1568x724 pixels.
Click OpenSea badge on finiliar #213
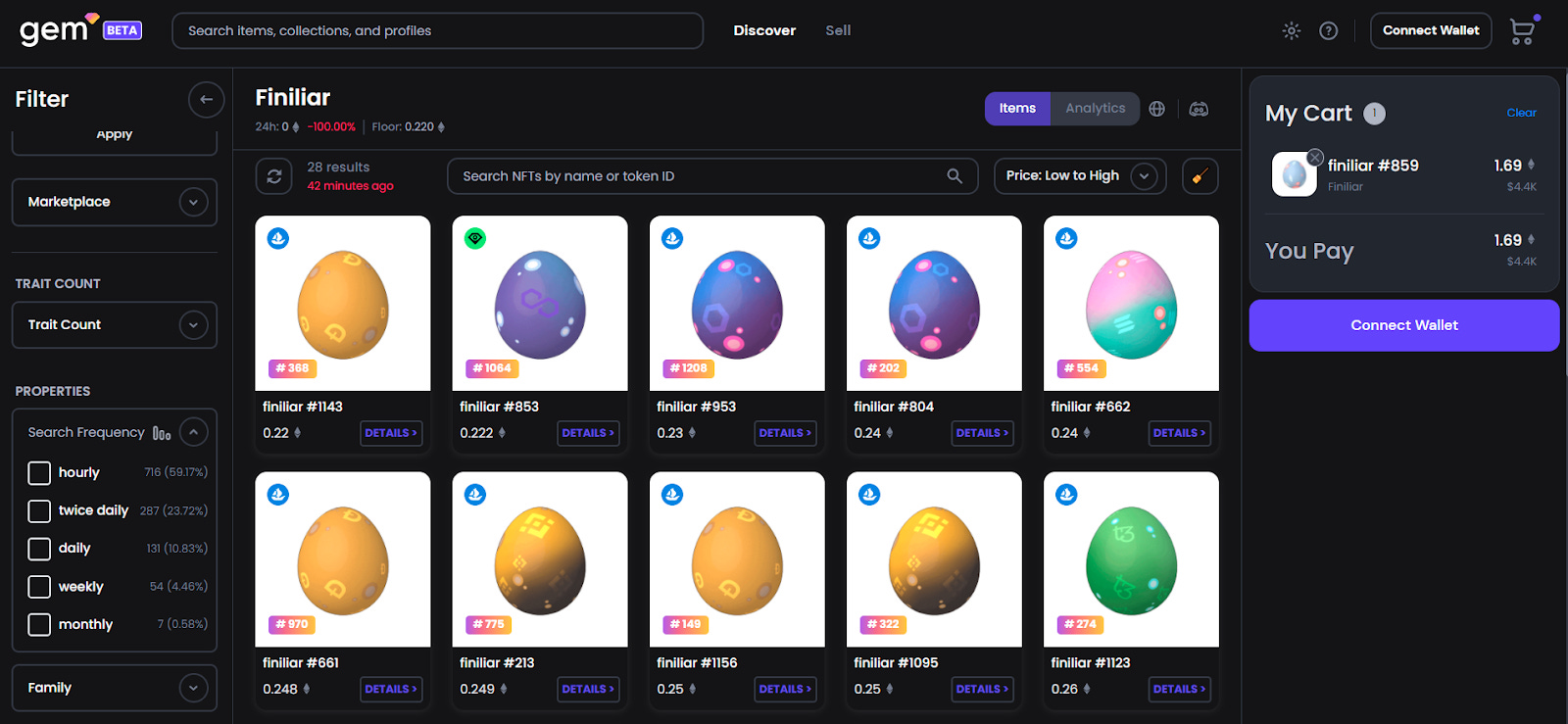pos(475,495)
